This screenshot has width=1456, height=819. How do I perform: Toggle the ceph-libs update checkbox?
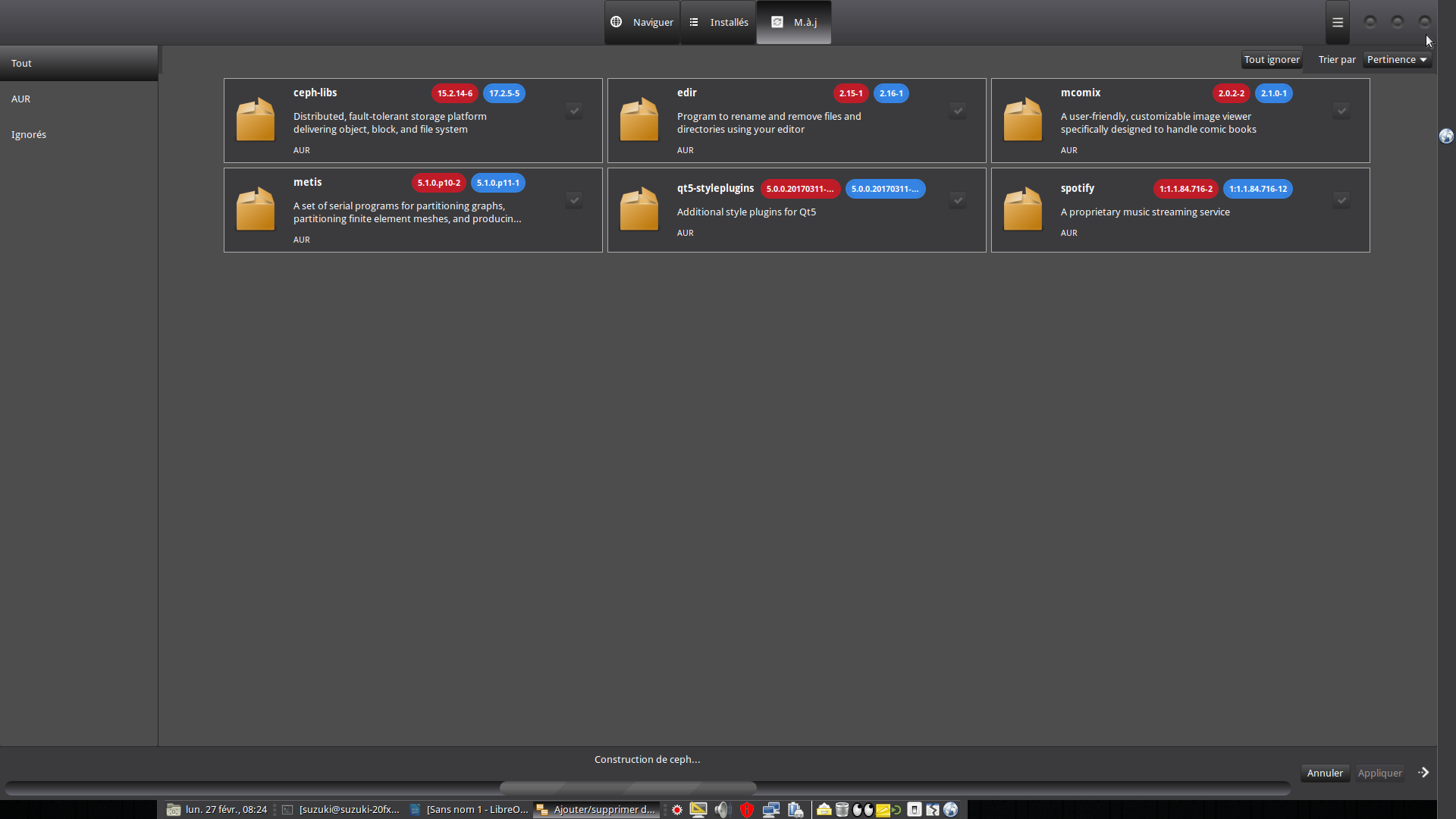click(574, 111)
